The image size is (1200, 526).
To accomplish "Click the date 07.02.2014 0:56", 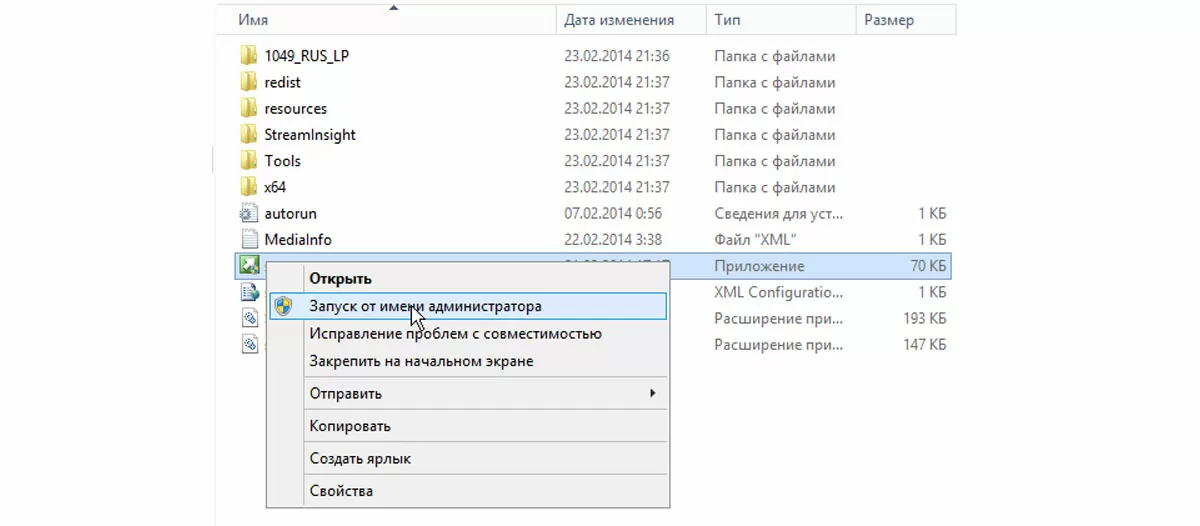I will (x=614, y=213).
